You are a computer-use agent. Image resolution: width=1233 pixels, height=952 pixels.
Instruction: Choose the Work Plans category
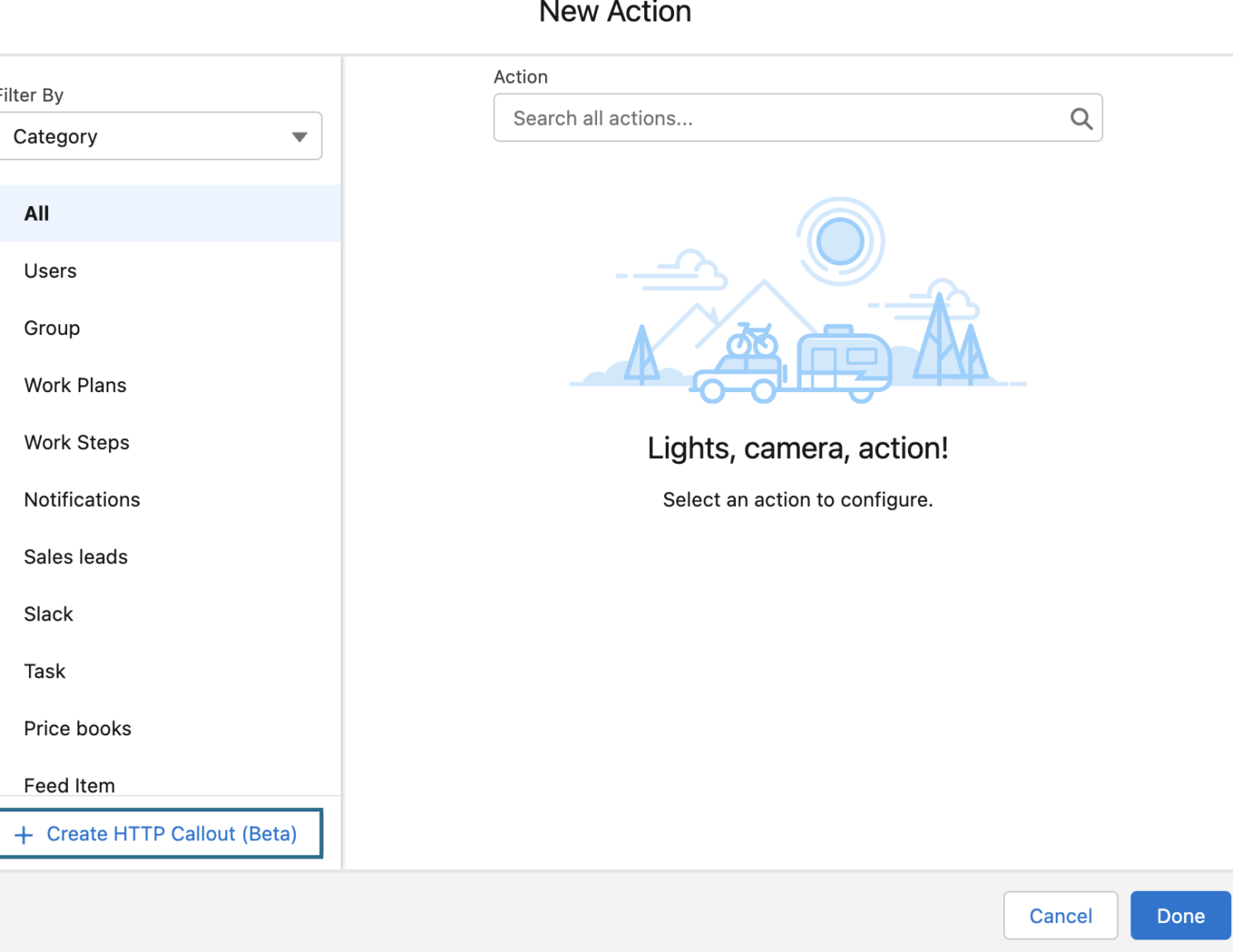[170, 385]
